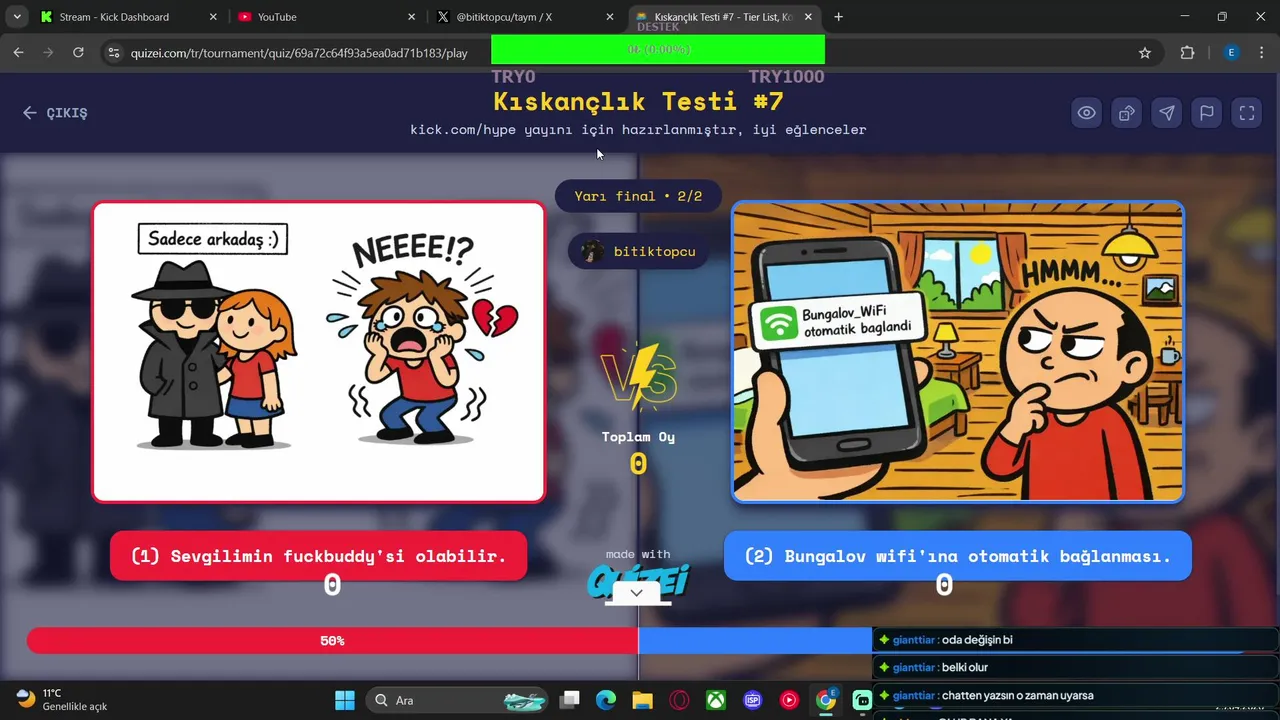1280x720 pixels.
Task: Open the Chrome profile E avatar
Action: [x=1232, y=53]
